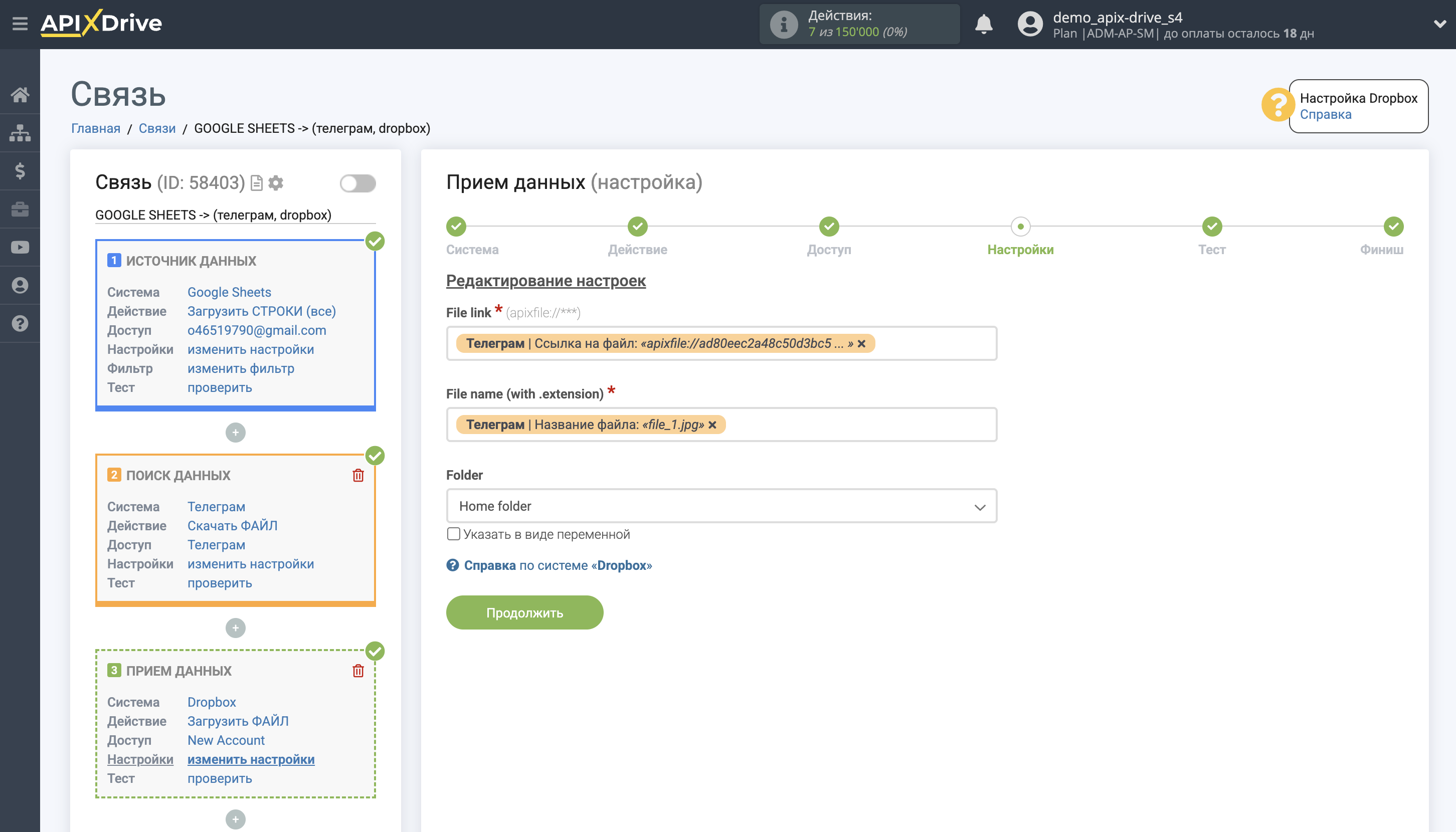The image size is (1456, 832).
Task: Click the gear icon next to connection ID
Action: pyautogui.click(x=276, y=183)
